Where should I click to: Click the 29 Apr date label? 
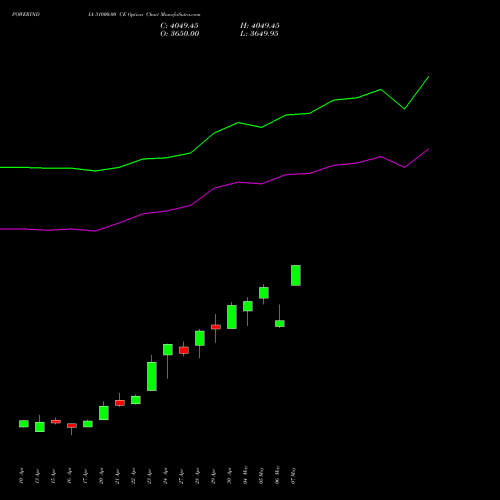pyautogui.click(x=213, y=476)
